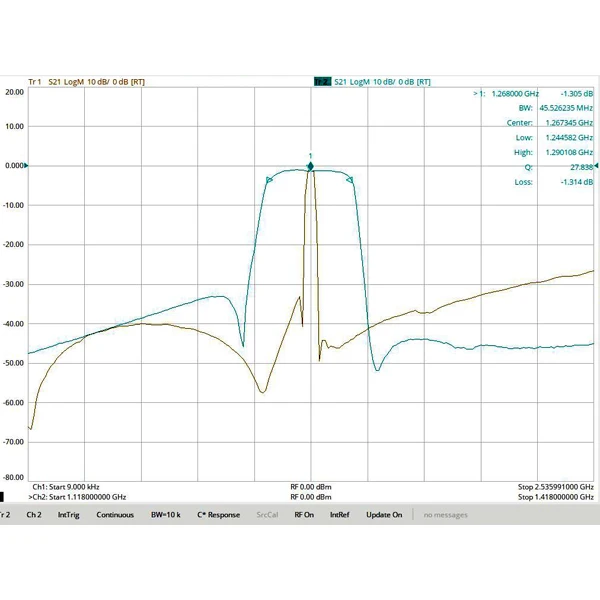Click the Low 1.244582 GHz readout
The width and height of the screenshot is (600, 600).
554,138
